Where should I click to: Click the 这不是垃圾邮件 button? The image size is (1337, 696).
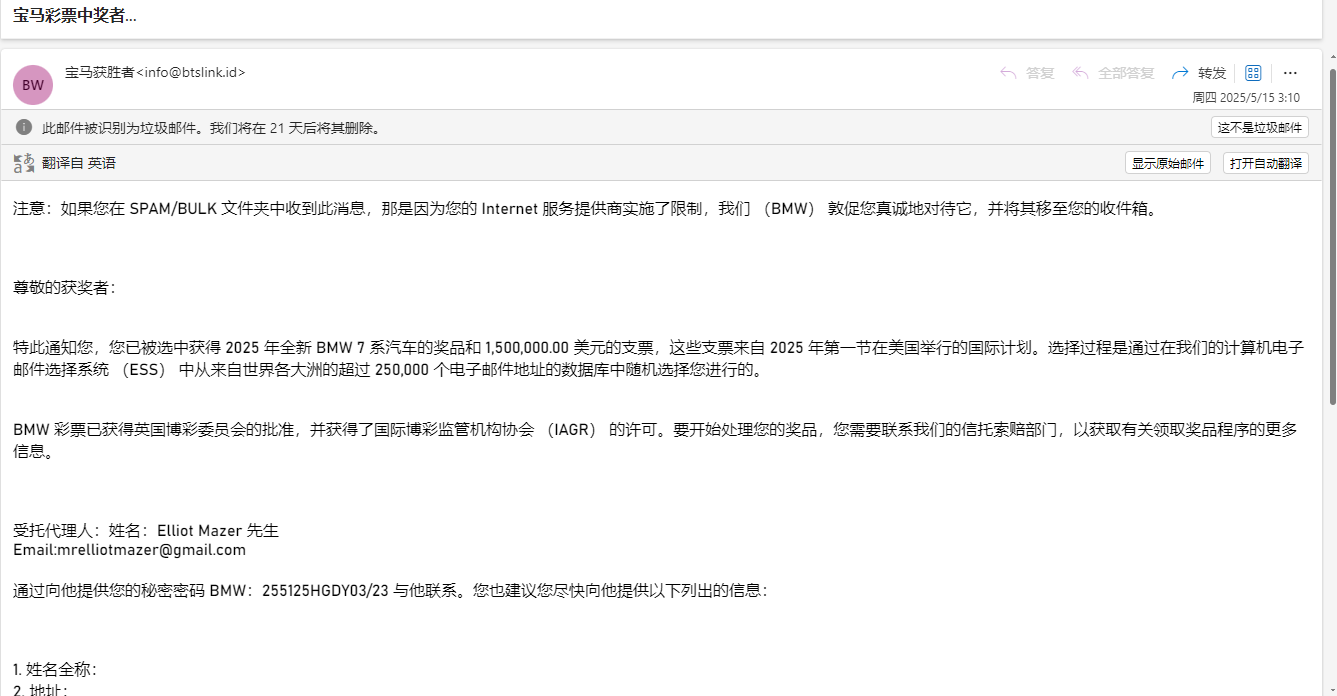1260,127
